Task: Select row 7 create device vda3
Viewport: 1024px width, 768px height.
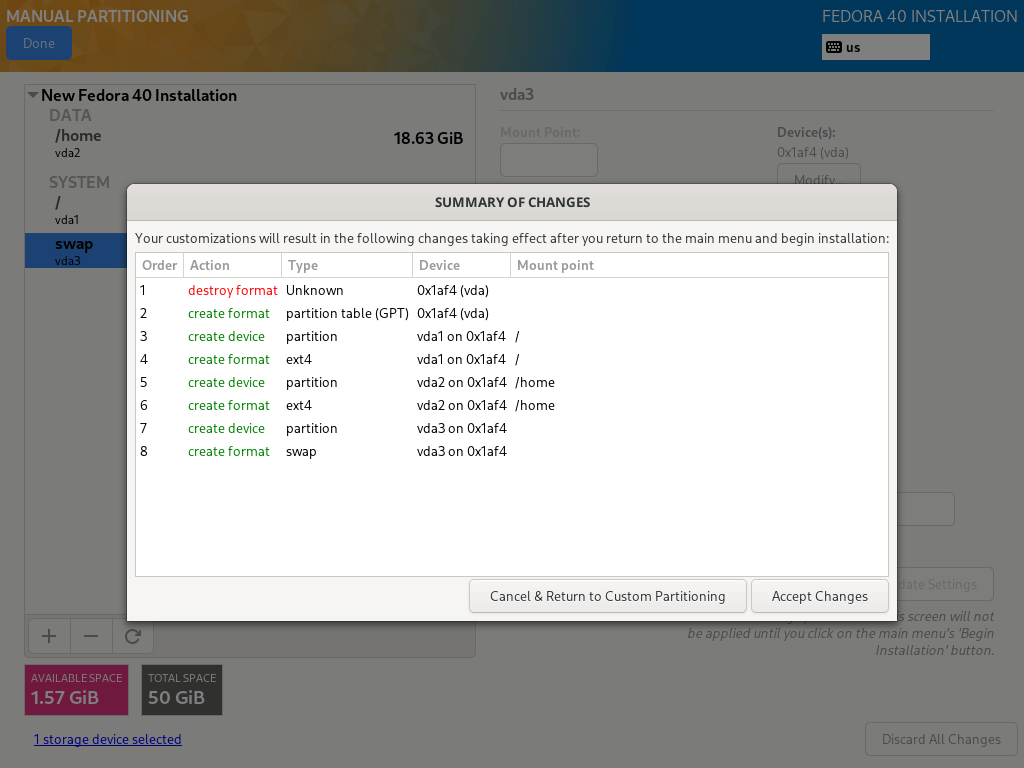Action: coord(512,428)
